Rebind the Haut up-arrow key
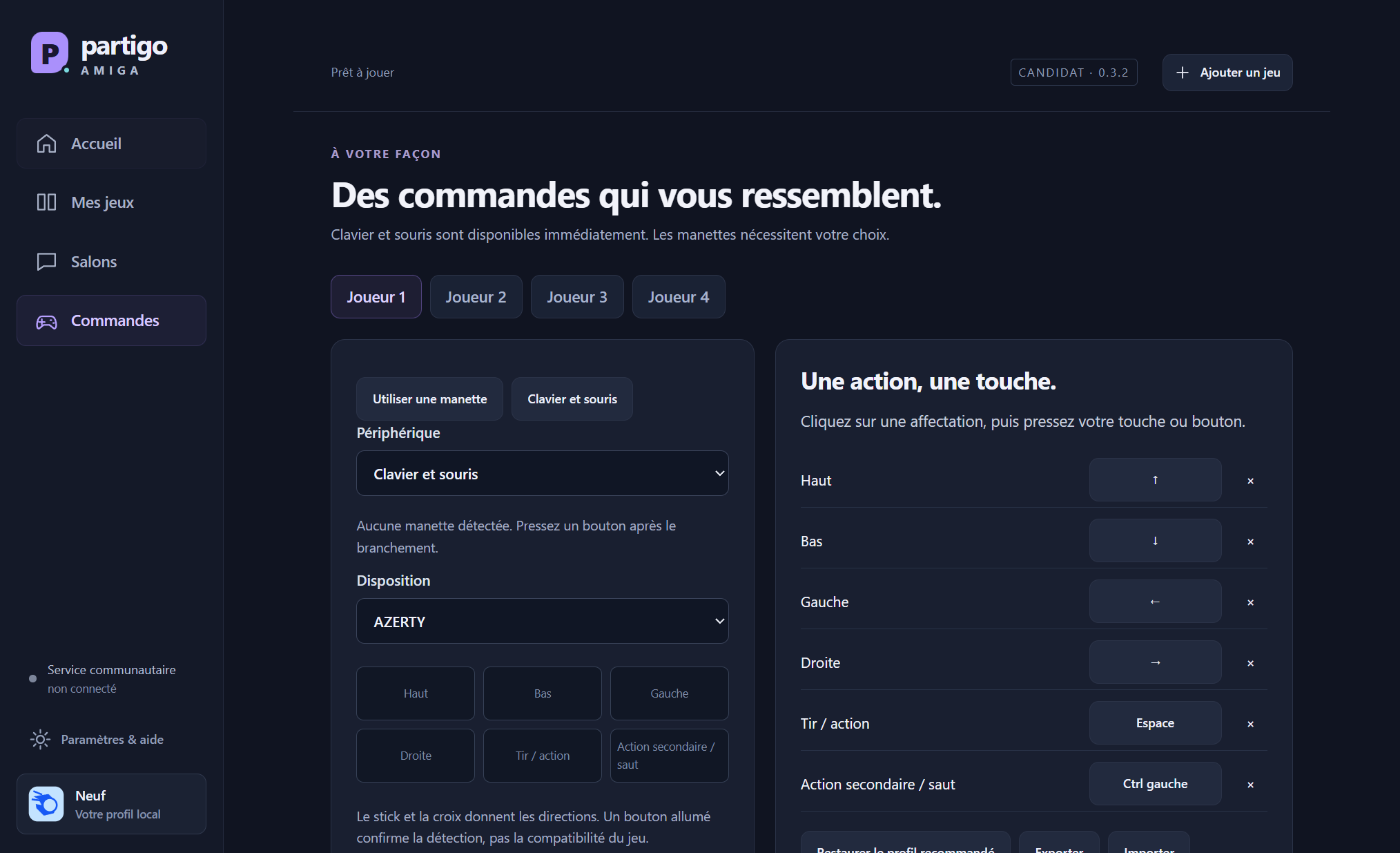Image resolution: width=1400 pixels, height=853 pixels. pos(1156,480)
